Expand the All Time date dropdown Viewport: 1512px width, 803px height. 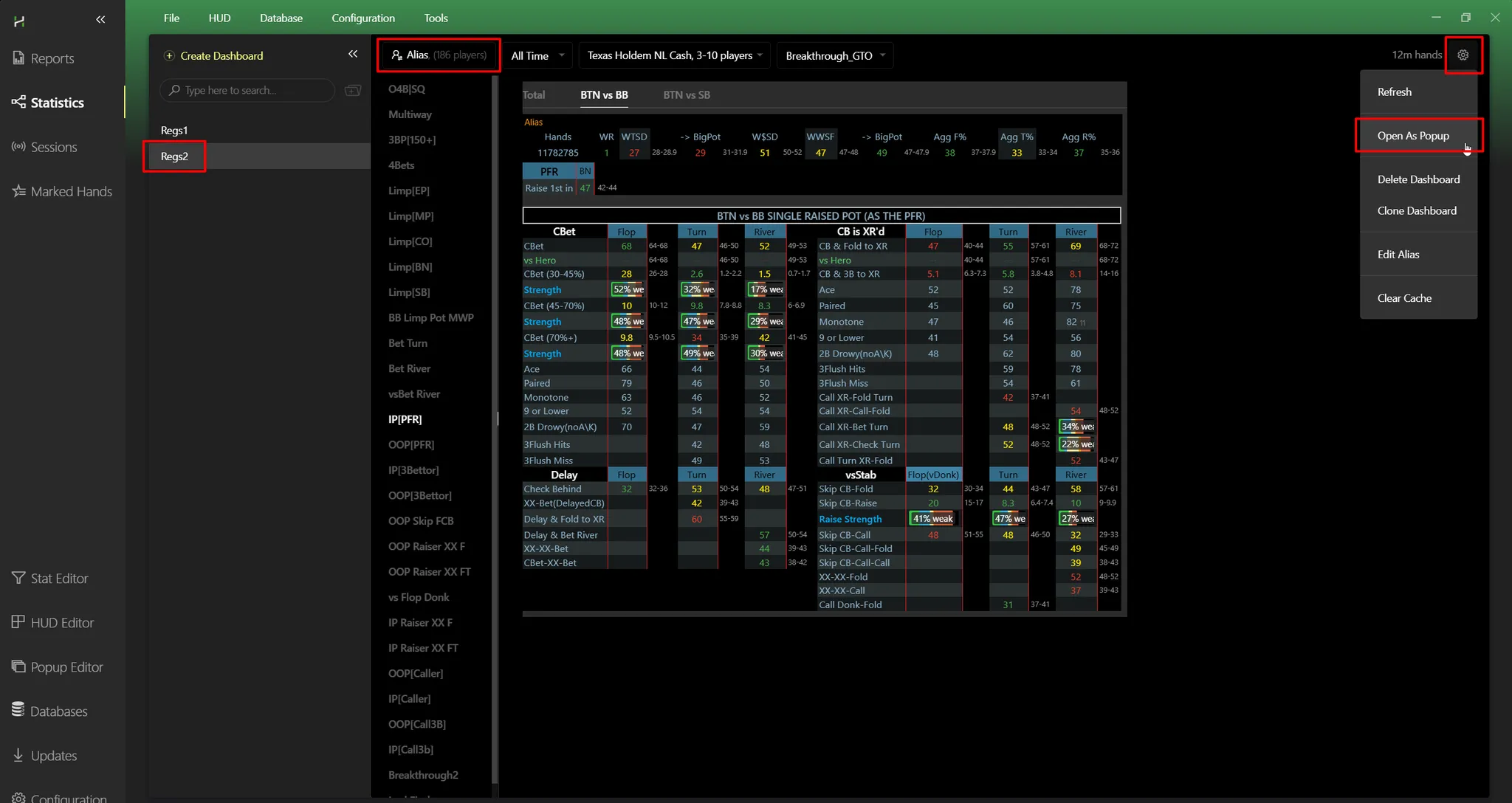tap(537, 55)
